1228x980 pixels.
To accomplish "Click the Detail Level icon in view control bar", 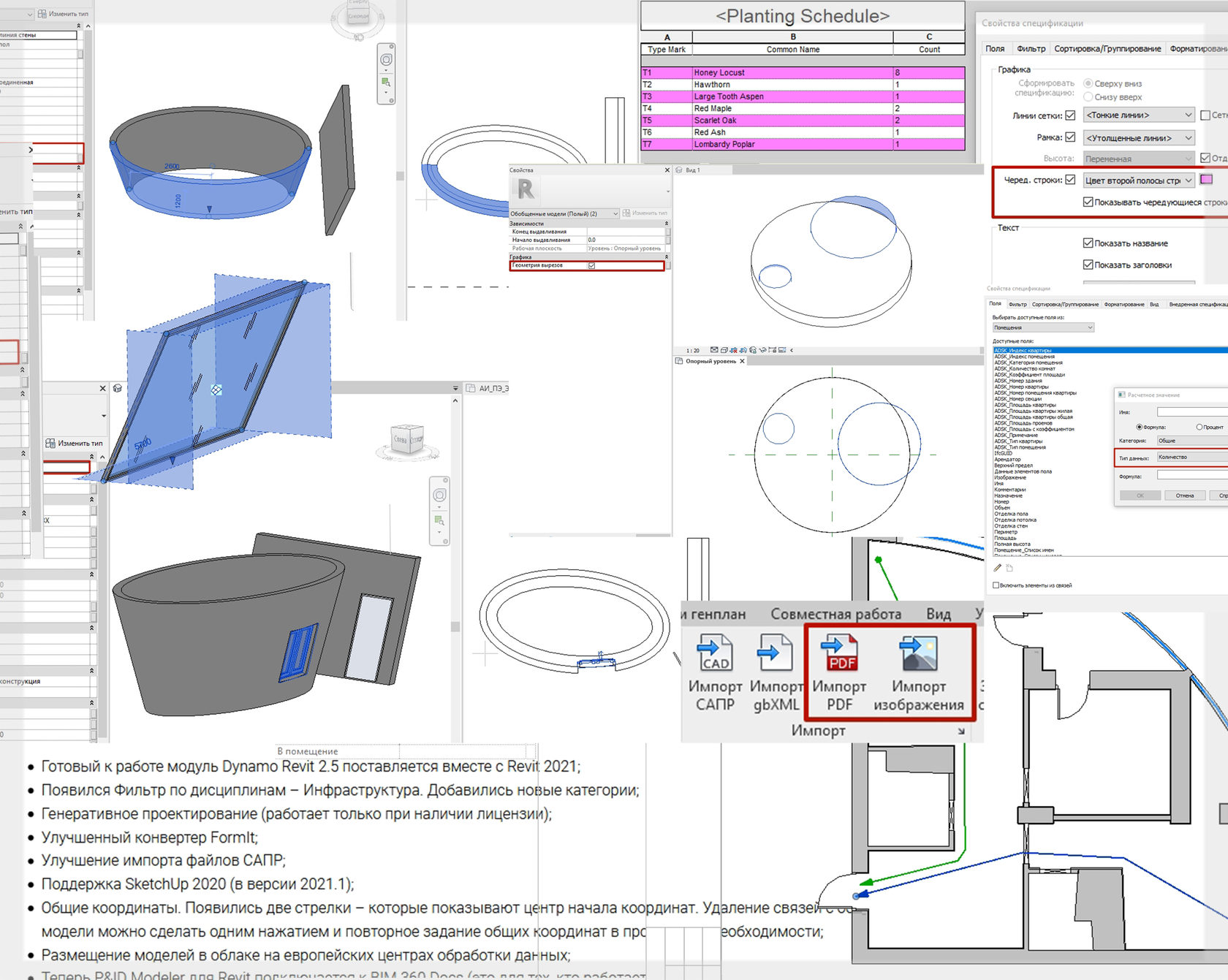I will point(714,350).
